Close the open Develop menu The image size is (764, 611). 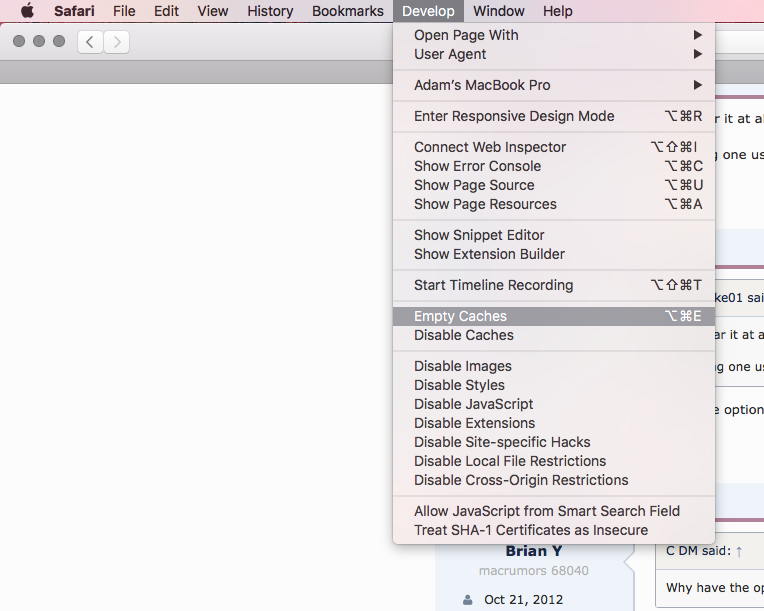coord(428,11)
